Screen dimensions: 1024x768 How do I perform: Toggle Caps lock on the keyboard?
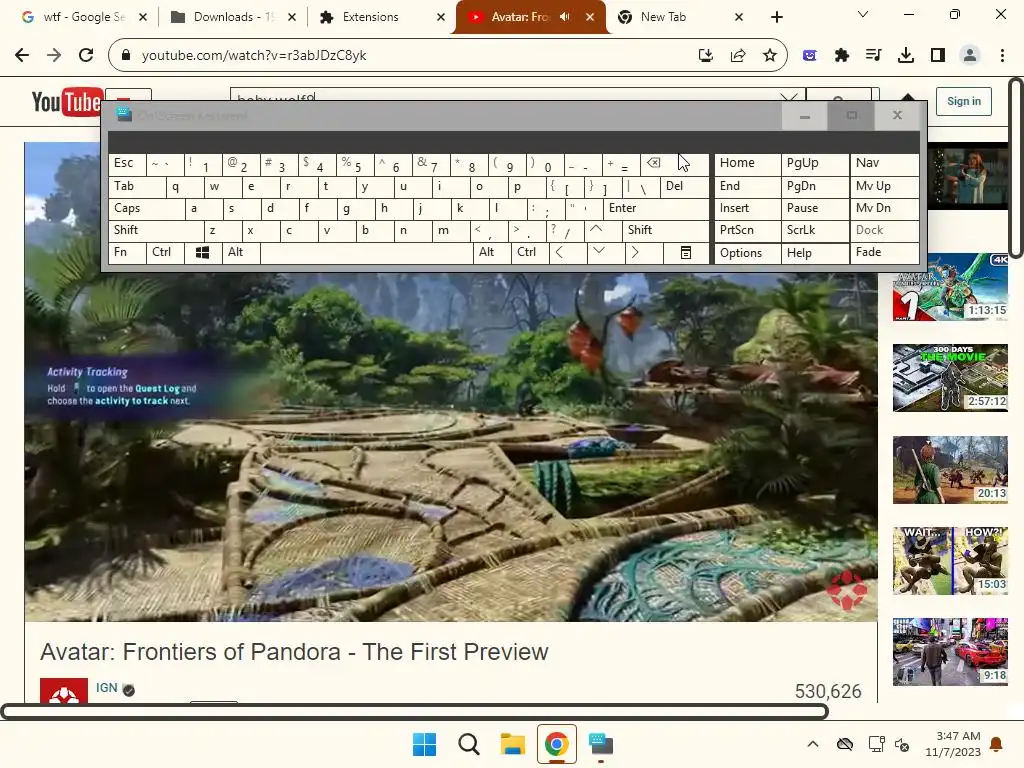146,209
